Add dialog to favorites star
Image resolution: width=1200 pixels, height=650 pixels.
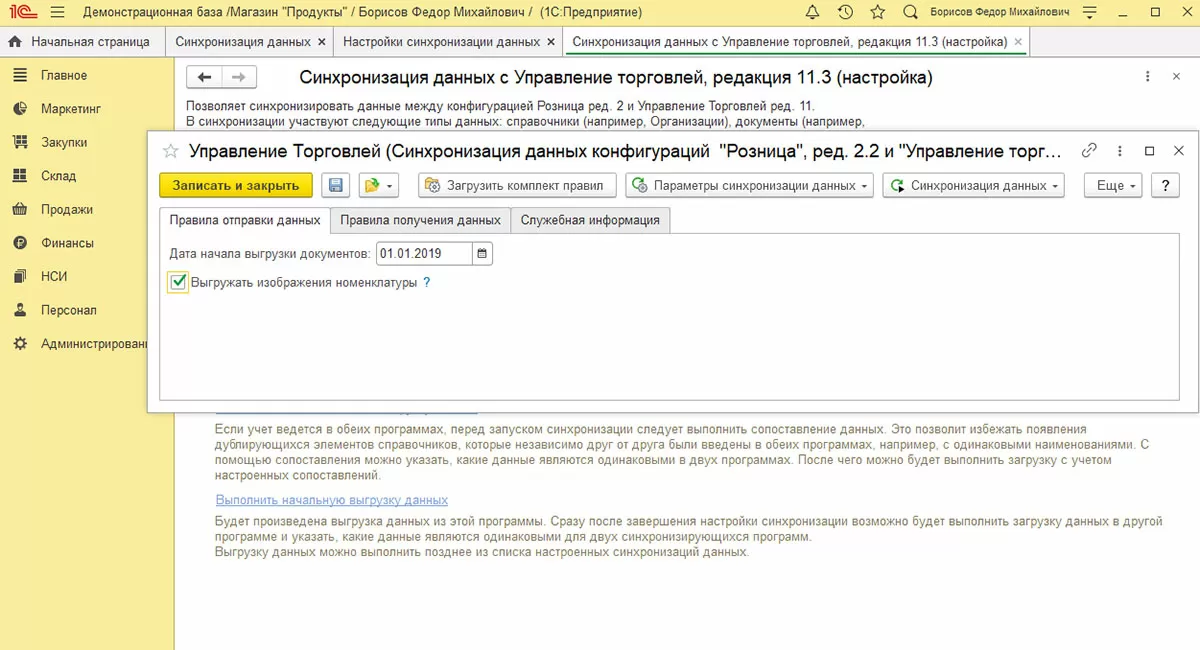170,151
